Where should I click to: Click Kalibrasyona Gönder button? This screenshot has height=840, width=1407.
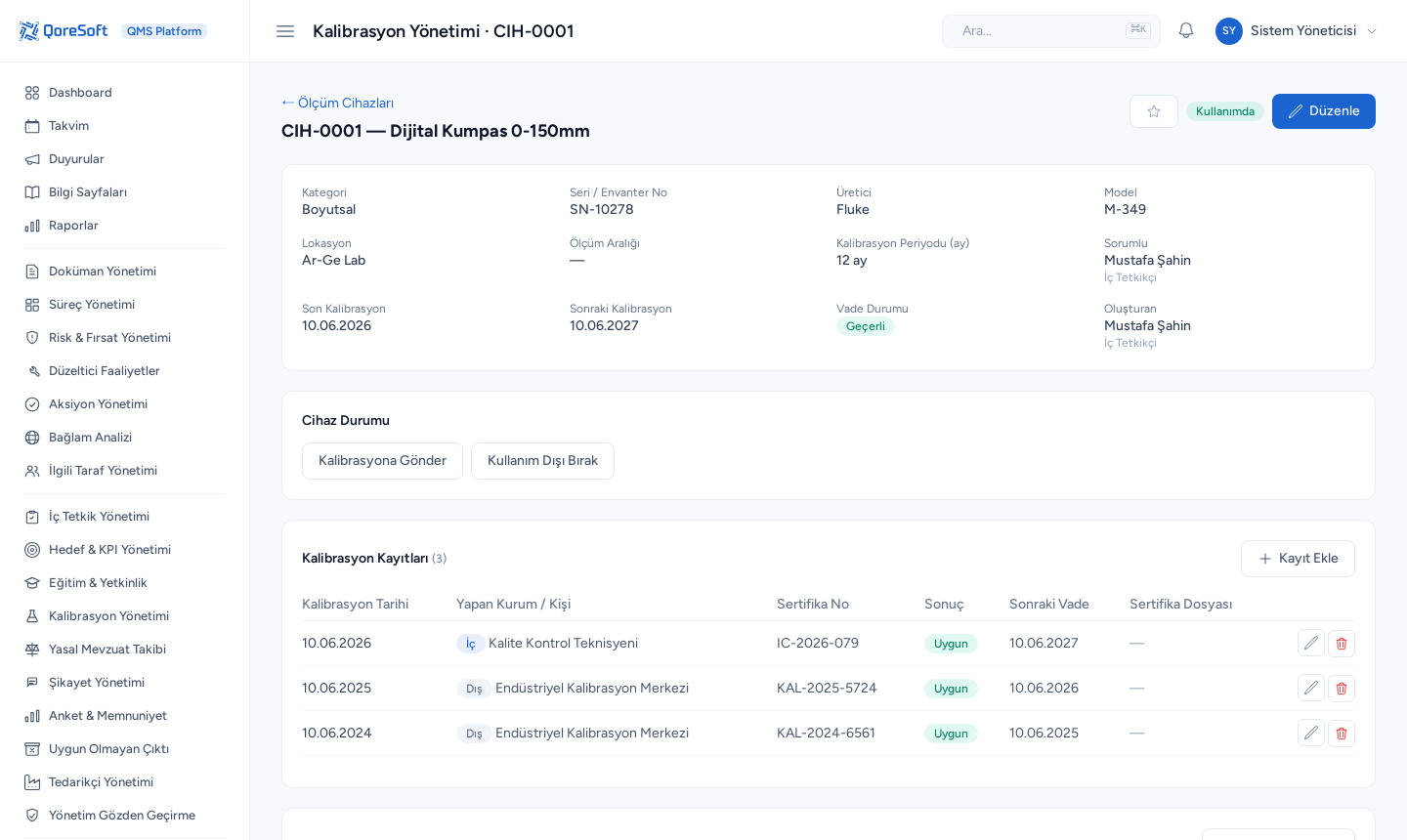coord(382,461)
